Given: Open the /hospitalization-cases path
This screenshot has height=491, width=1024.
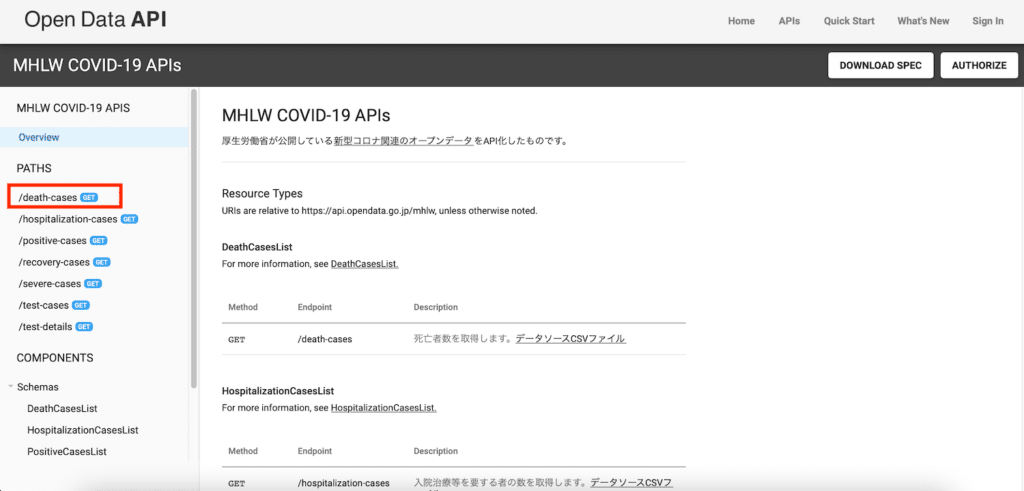Looking at the screenshot, I should click(x=68, y=219).
